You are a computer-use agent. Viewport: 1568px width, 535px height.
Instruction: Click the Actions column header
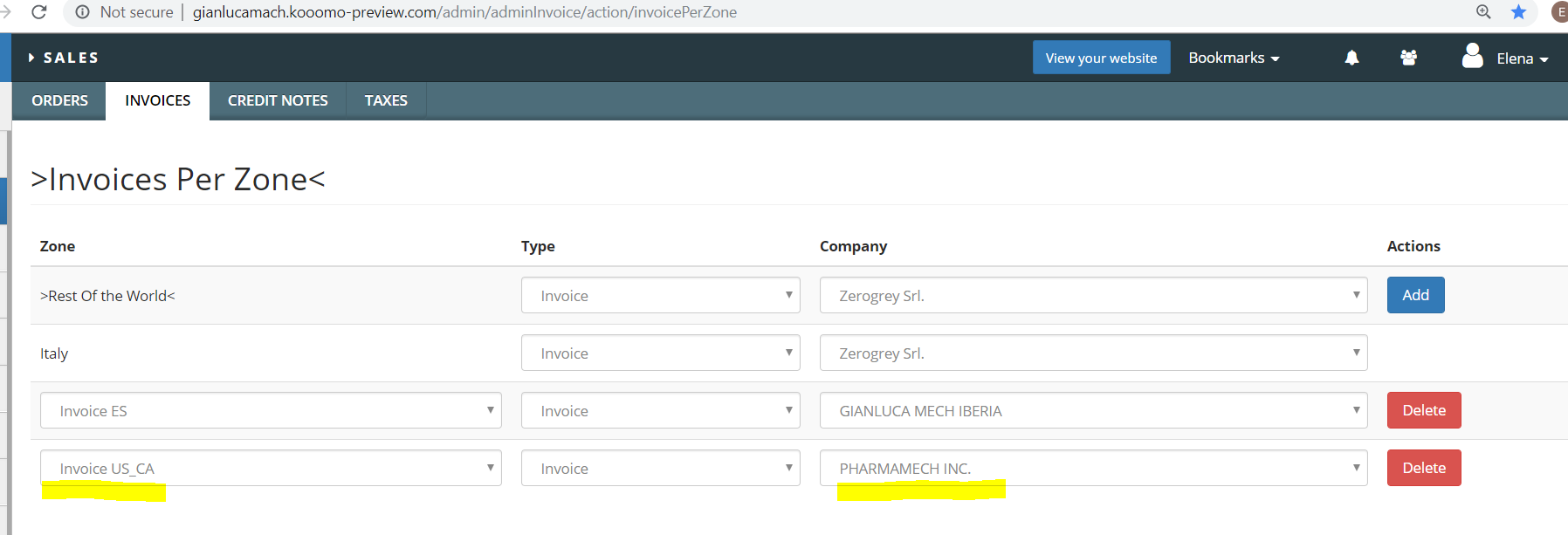pos(1413,246)
